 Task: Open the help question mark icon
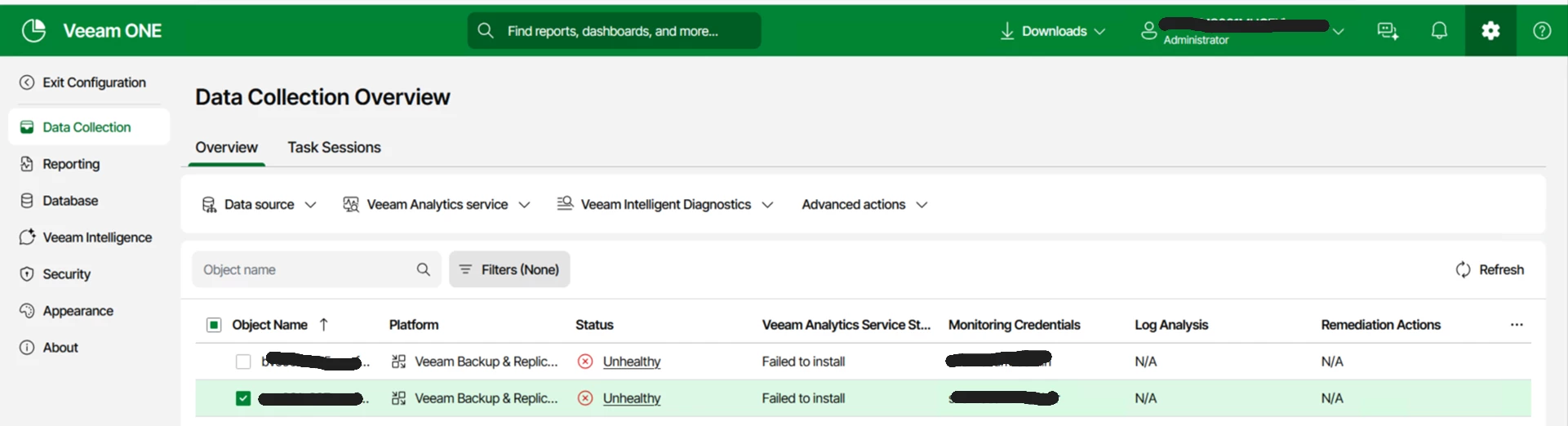click(1542, 31)
